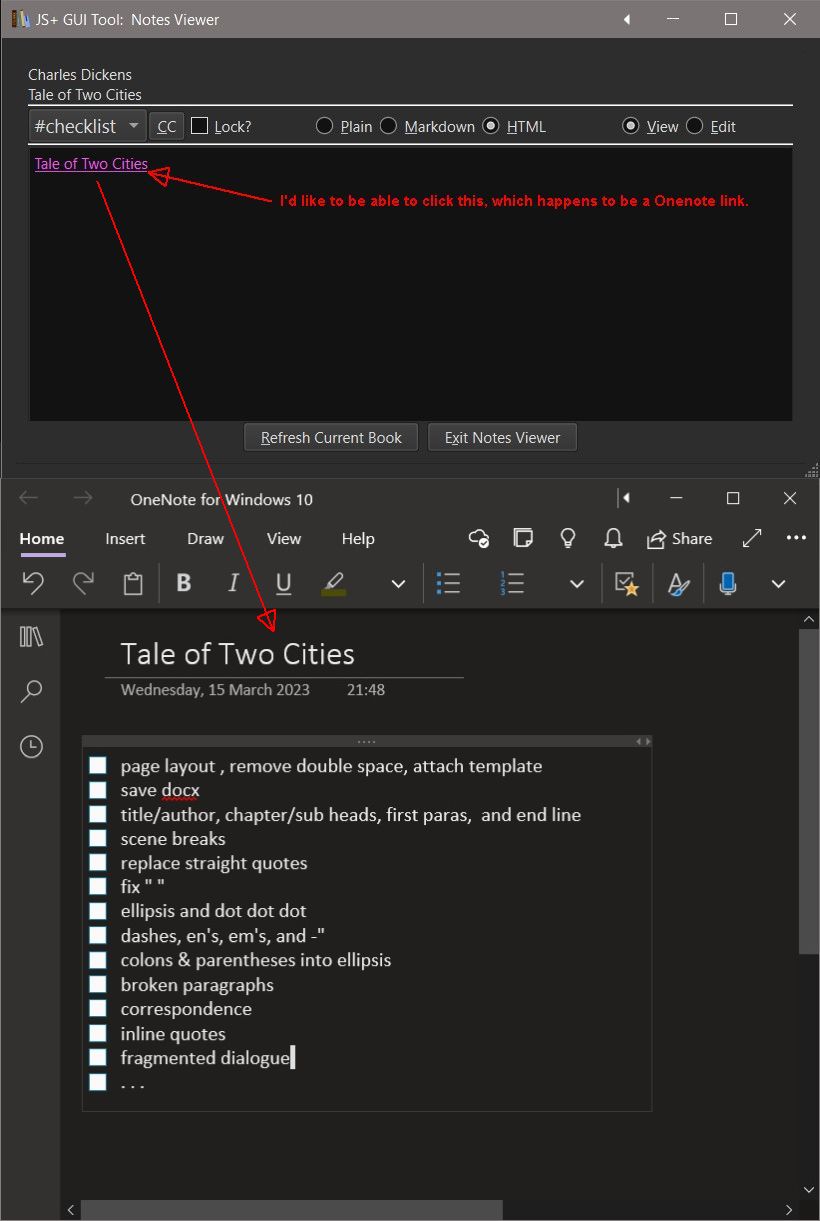Start Dictate with the microphone icon
820x1221 pixels.
click(x=728, y=584)
